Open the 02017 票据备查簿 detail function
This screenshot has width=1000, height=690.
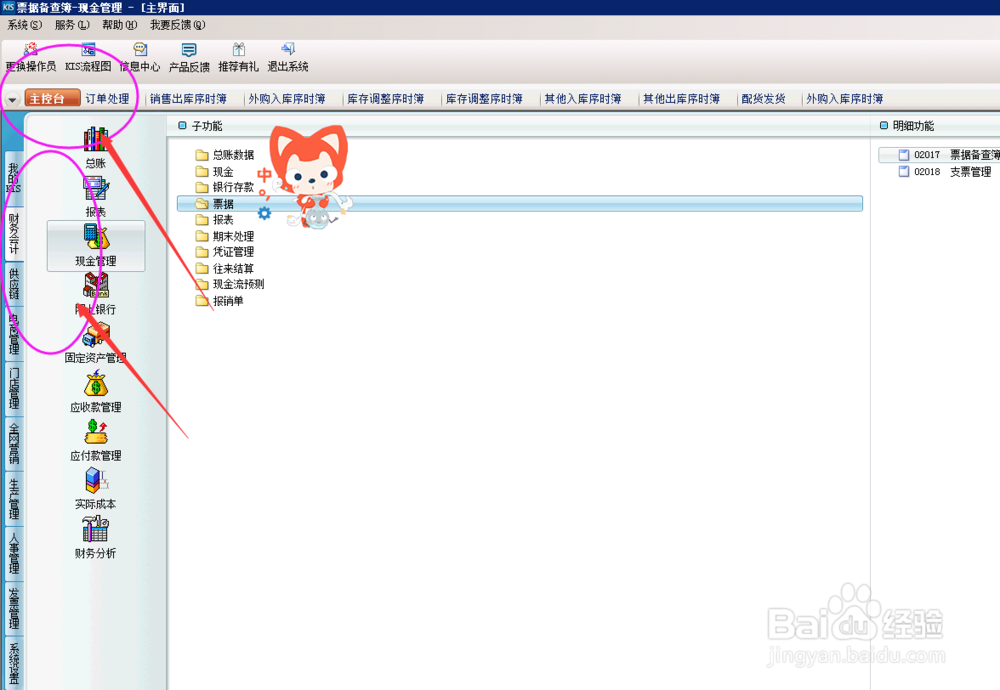[x=939, y=155]
